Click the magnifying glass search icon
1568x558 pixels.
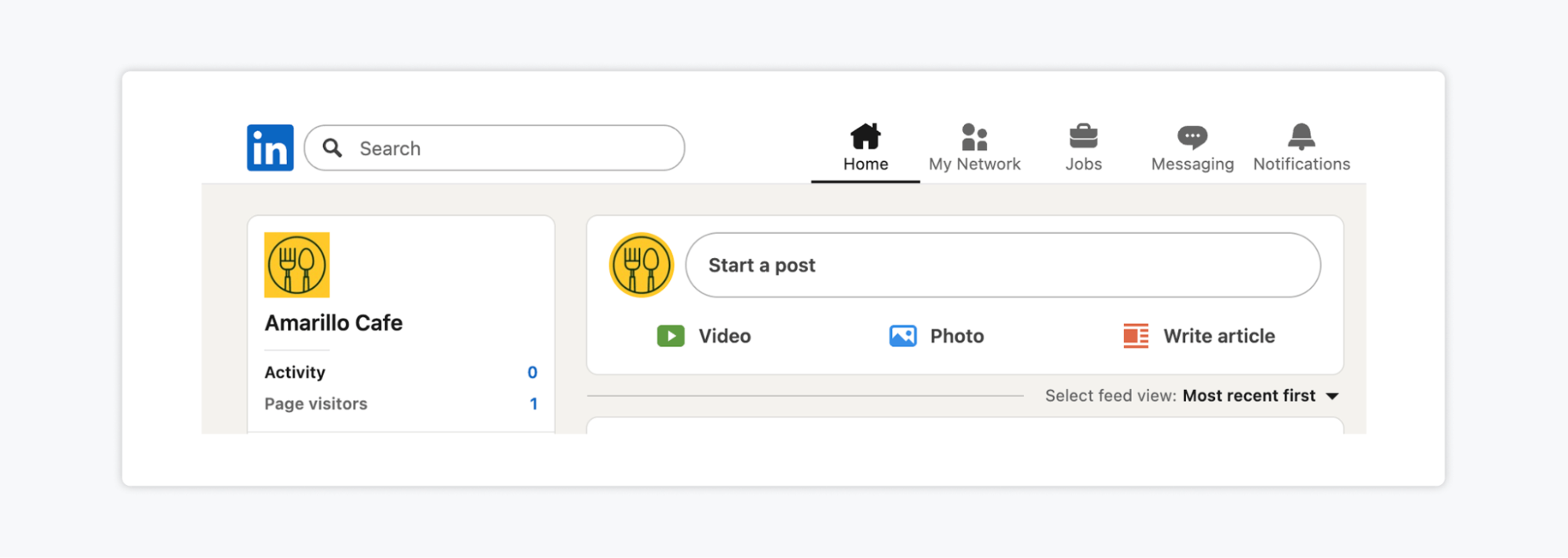(333, 148)
